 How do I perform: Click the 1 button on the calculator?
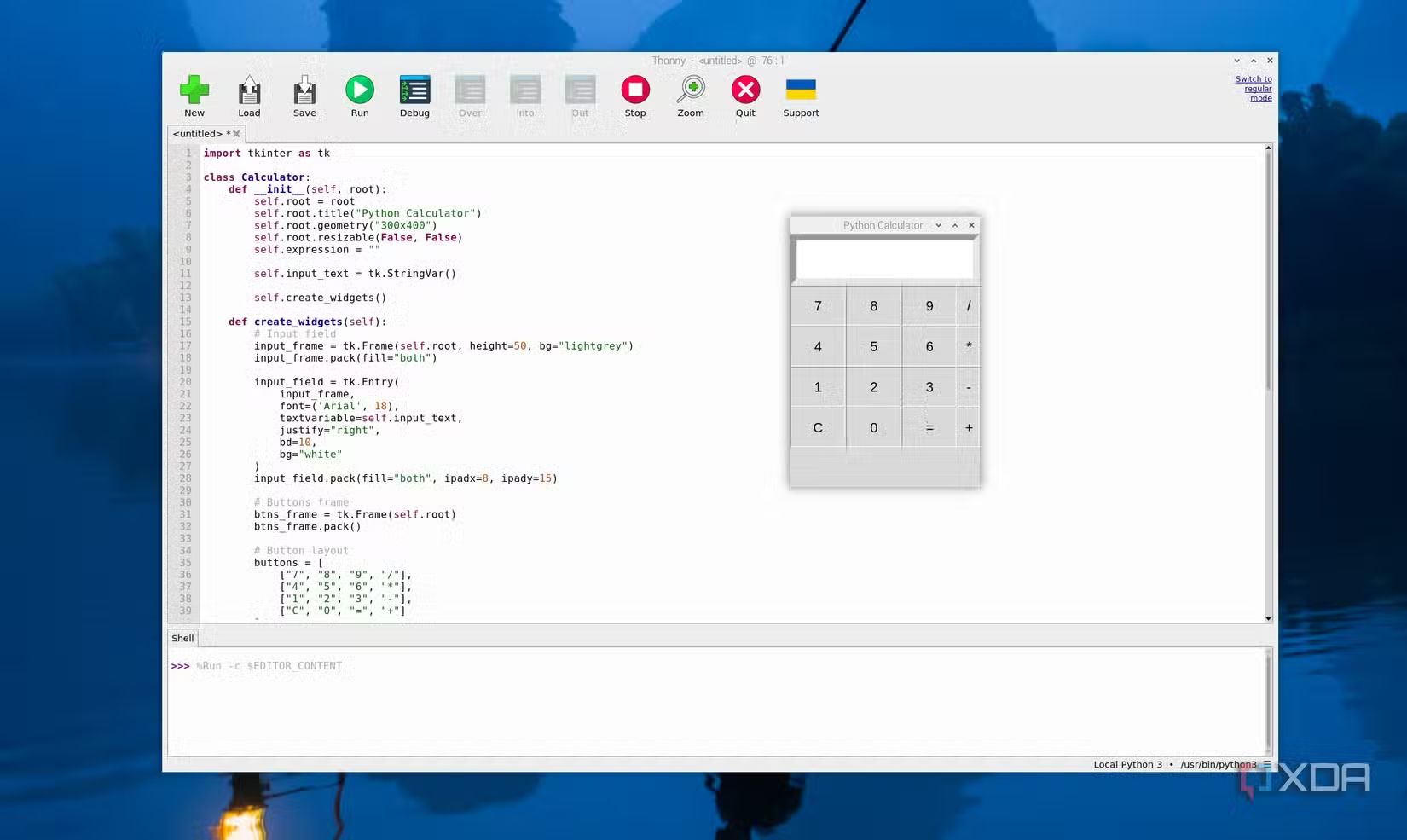click(x=818, y=387)
